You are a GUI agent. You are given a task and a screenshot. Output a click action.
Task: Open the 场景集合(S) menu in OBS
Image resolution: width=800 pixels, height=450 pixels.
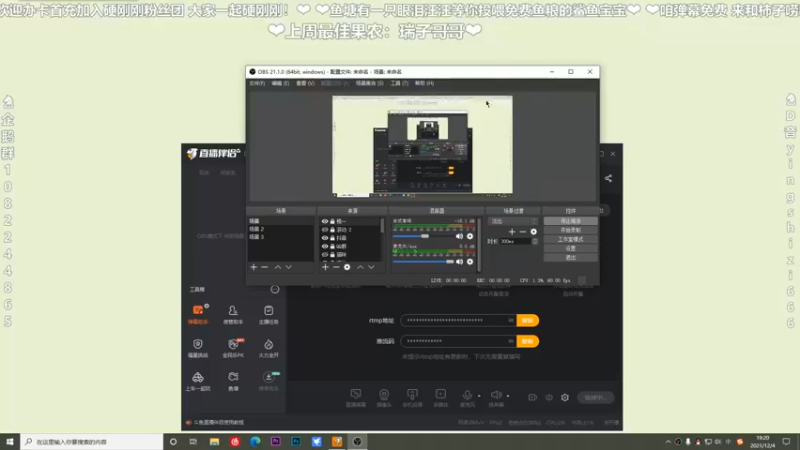369,83
